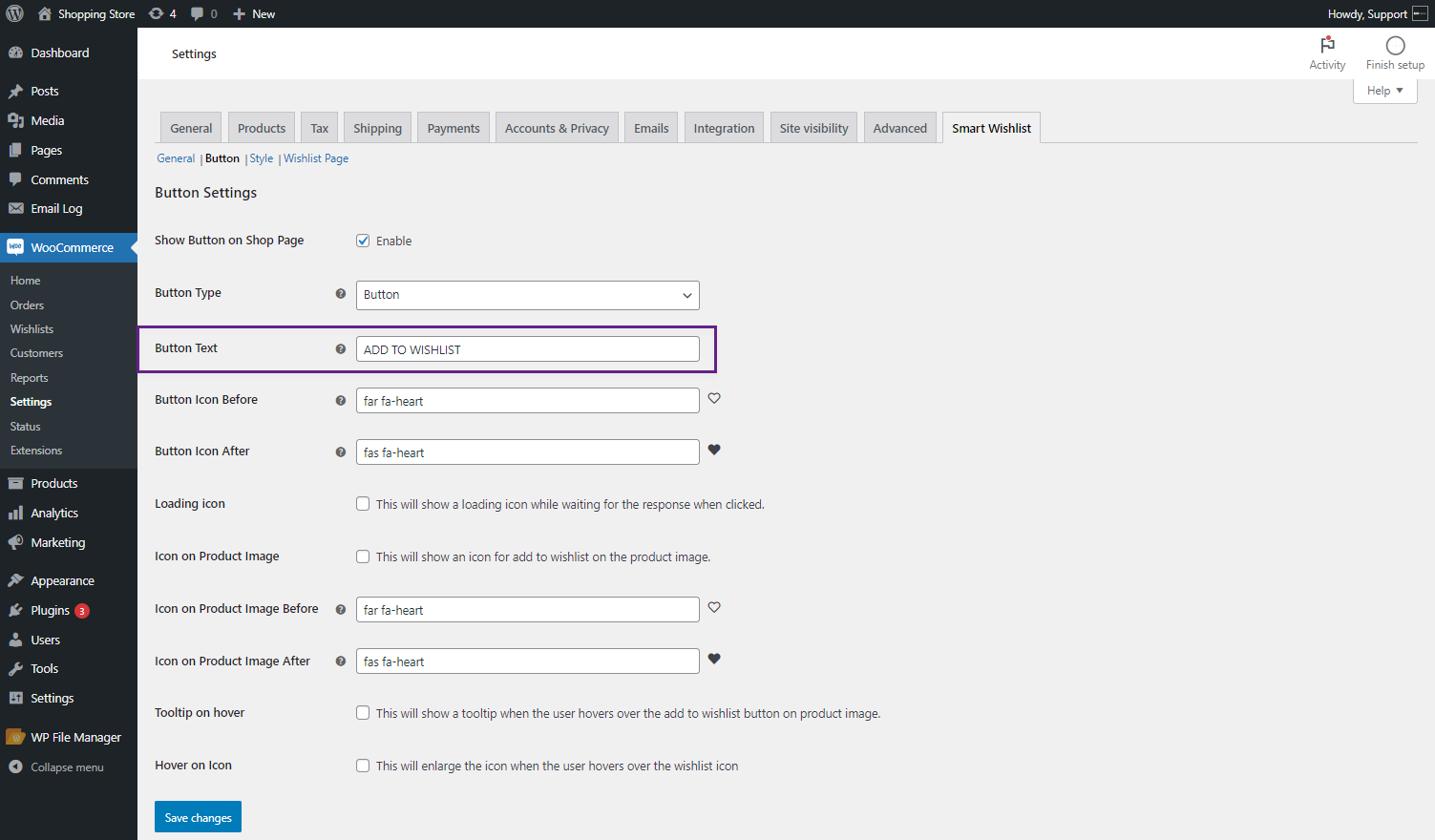Open the Accounts & Privacy tab

tap(557, 128)
